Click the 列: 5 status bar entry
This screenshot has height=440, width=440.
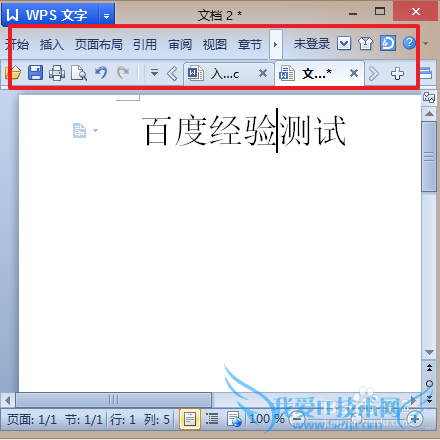[x=157, y=420]
